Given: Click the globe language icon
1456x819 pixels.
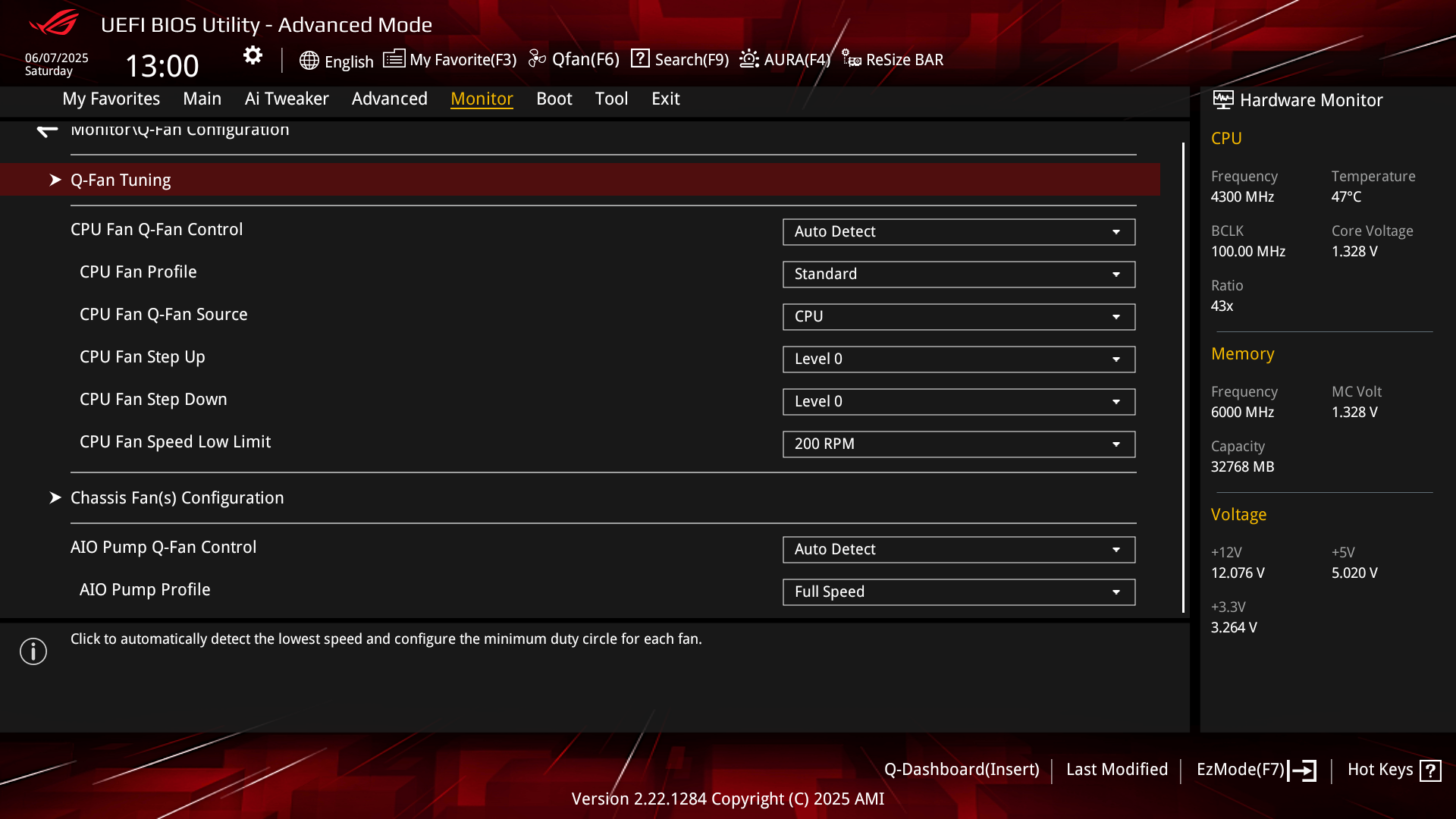Looking at the screenshot, I should pyautogui.click(x=309, y=61).
